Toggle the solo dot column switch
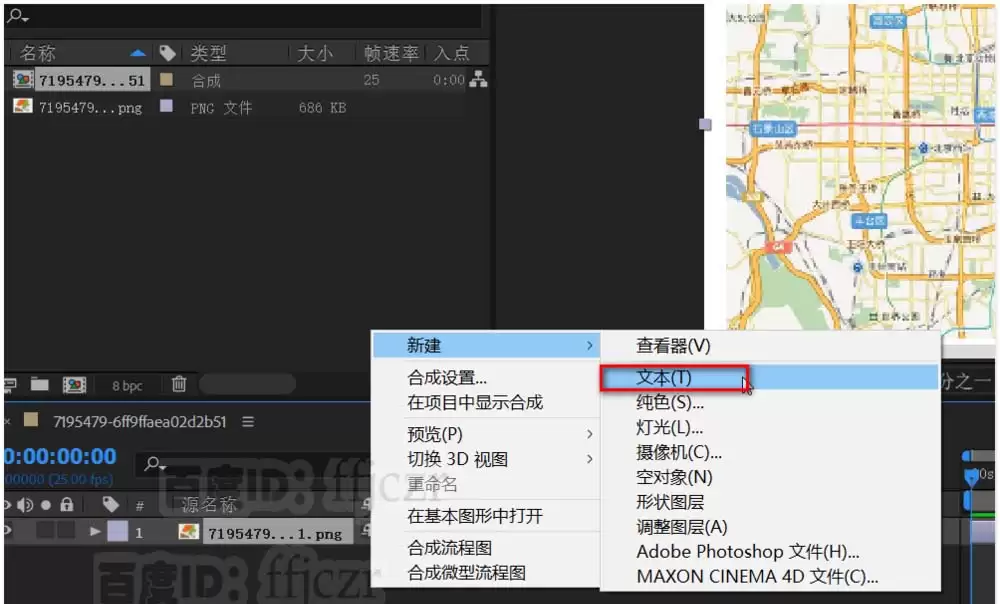1000x604 pixels. pyautogui.click(x=46, y=505)
